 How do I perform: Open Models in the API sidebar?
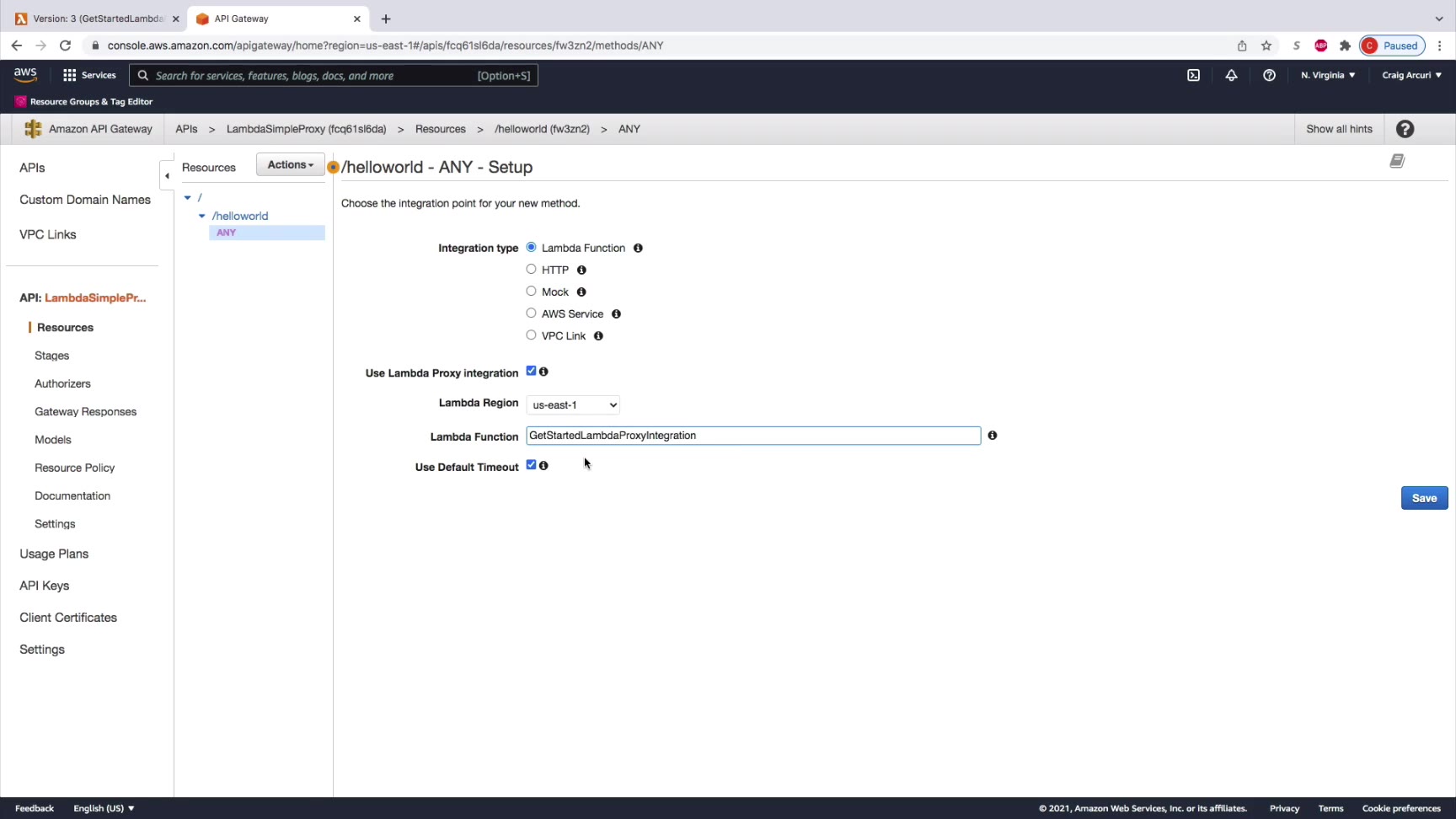click(x=52, y=440)
